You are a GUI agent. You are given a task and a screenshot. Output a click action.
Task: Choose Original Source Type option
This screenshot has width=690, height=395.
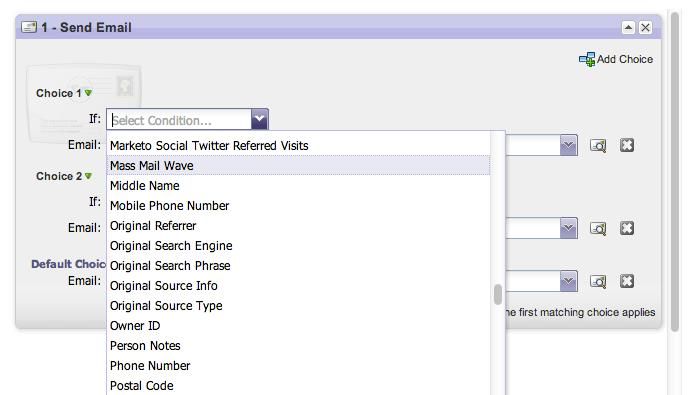pyautogui.click(x=298, y=306)
